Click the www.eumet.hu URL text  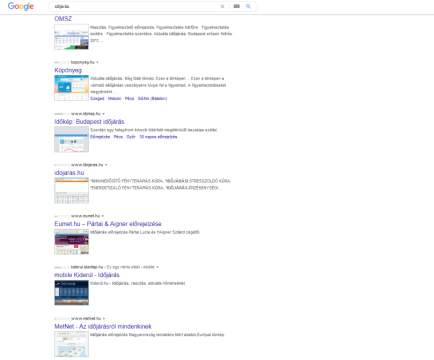click(x=85, y=216)
